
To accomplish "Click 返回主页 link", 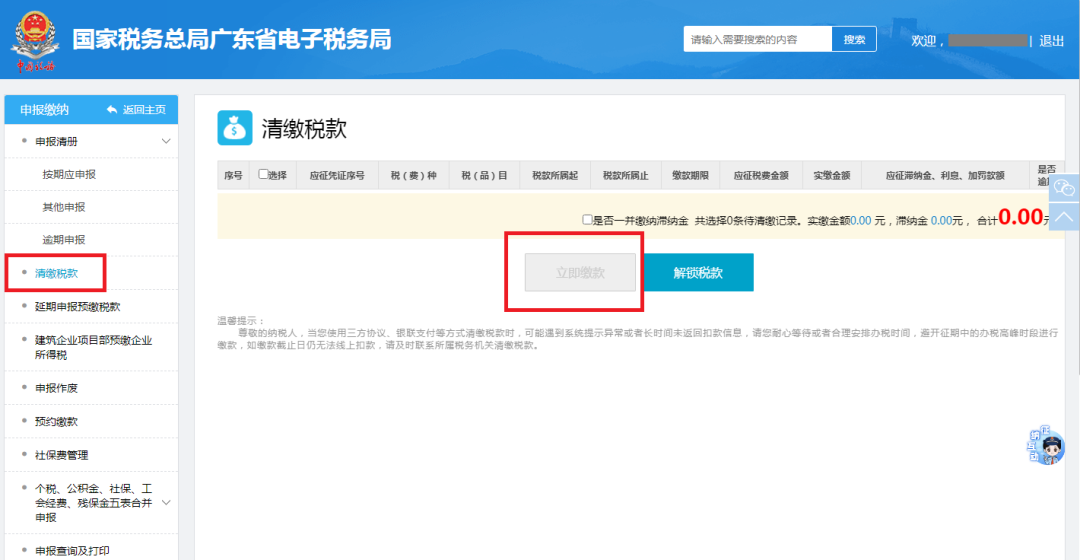I will [144, 110].
